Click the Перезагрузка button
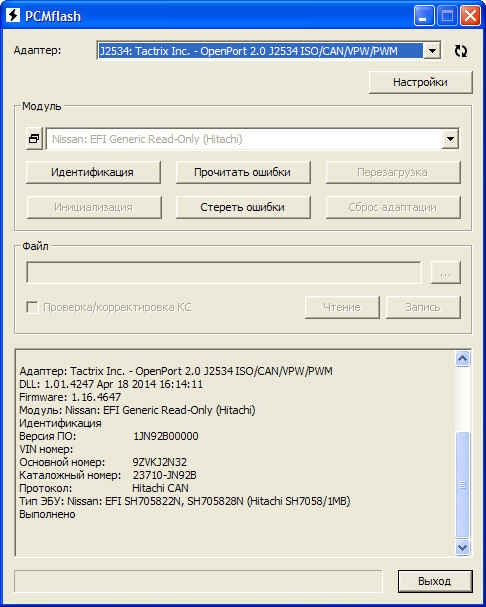This screenshot has width=486, height=607. click(x=393, y=172)
